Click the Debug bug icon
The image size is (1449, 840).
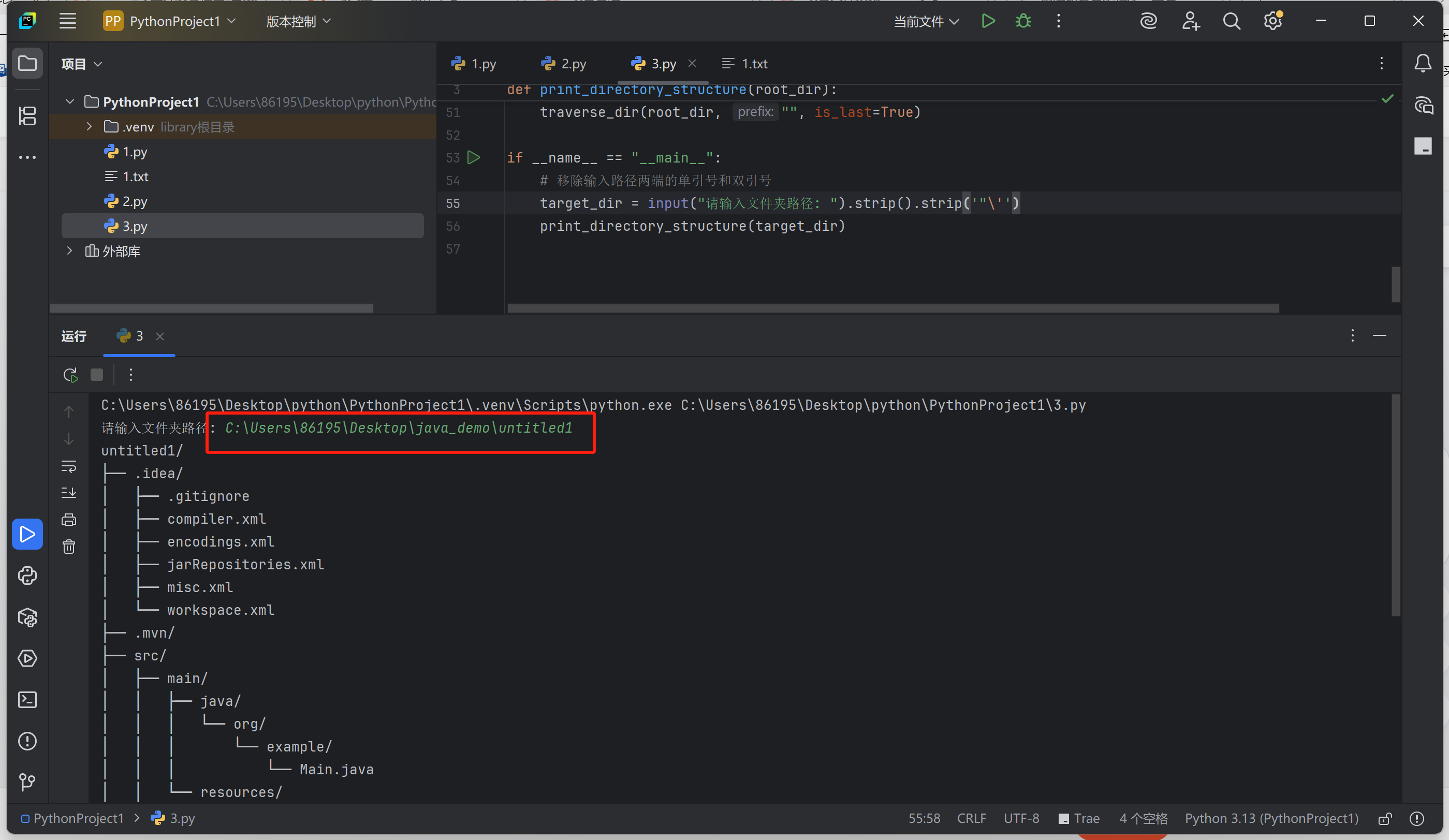pos(1023,21)
